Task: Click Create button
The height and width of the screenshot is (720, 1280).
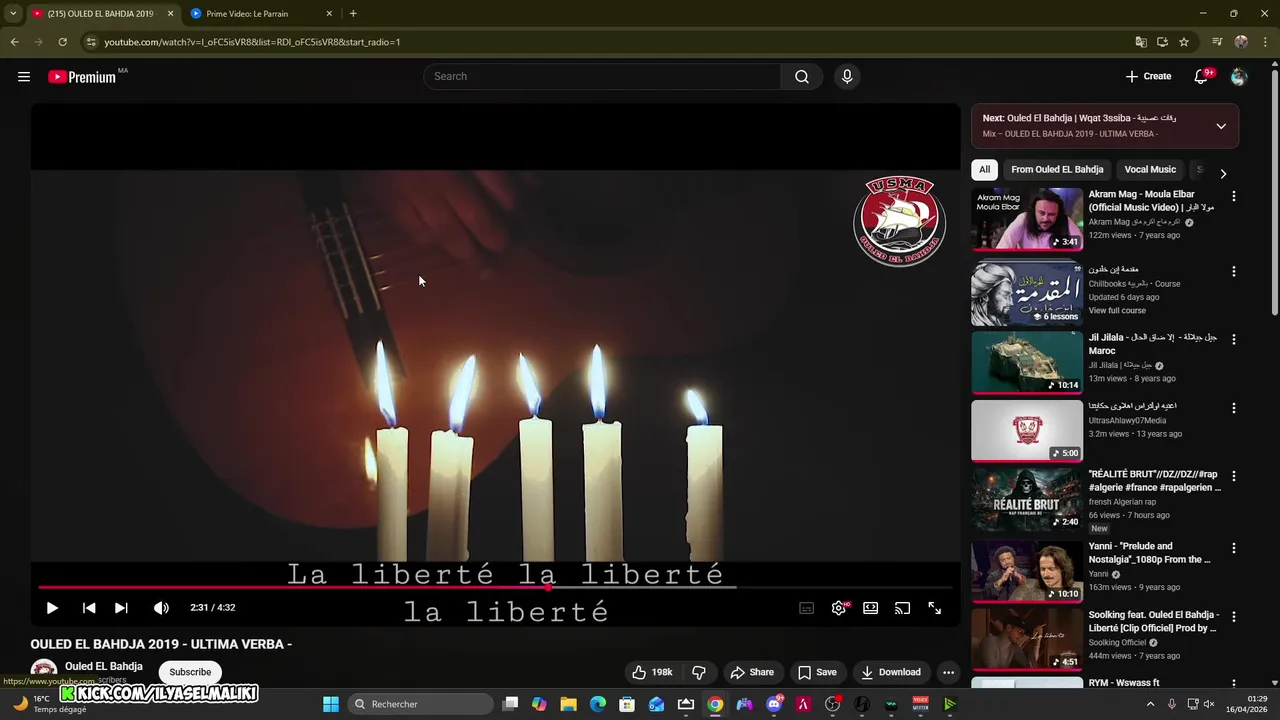Action: 1148,77
